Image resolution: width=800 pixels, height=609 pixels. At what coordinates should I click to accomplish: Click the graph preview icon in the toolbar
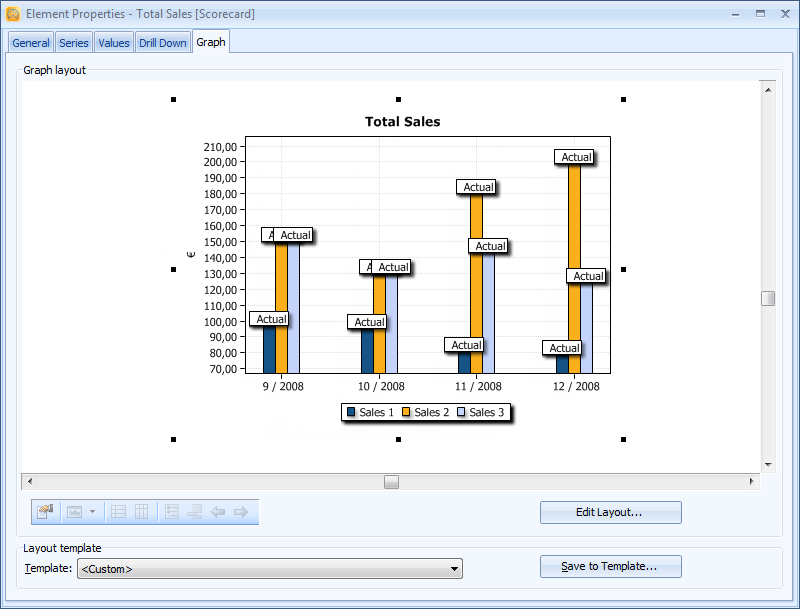[x=75, y=512]
